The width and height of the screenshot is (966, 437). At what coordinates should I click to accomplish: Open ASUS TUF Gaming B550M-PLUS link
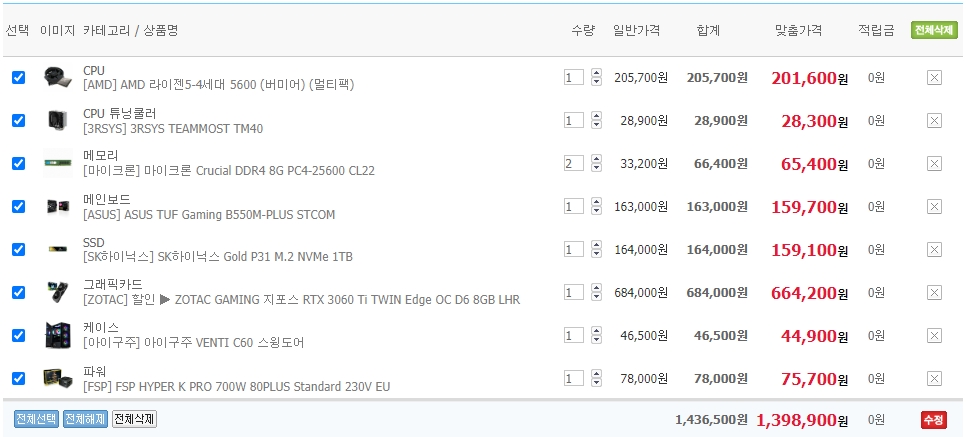209,214
